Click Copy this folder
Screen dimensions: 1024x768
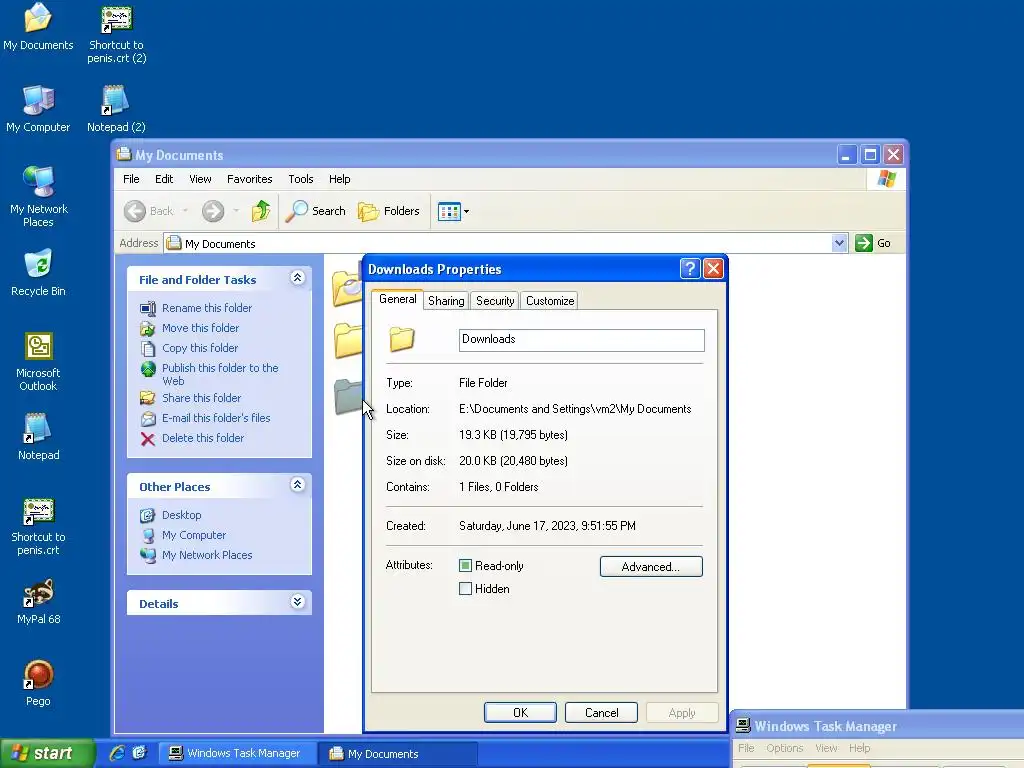pyautogui.click(x=200, y=348)
